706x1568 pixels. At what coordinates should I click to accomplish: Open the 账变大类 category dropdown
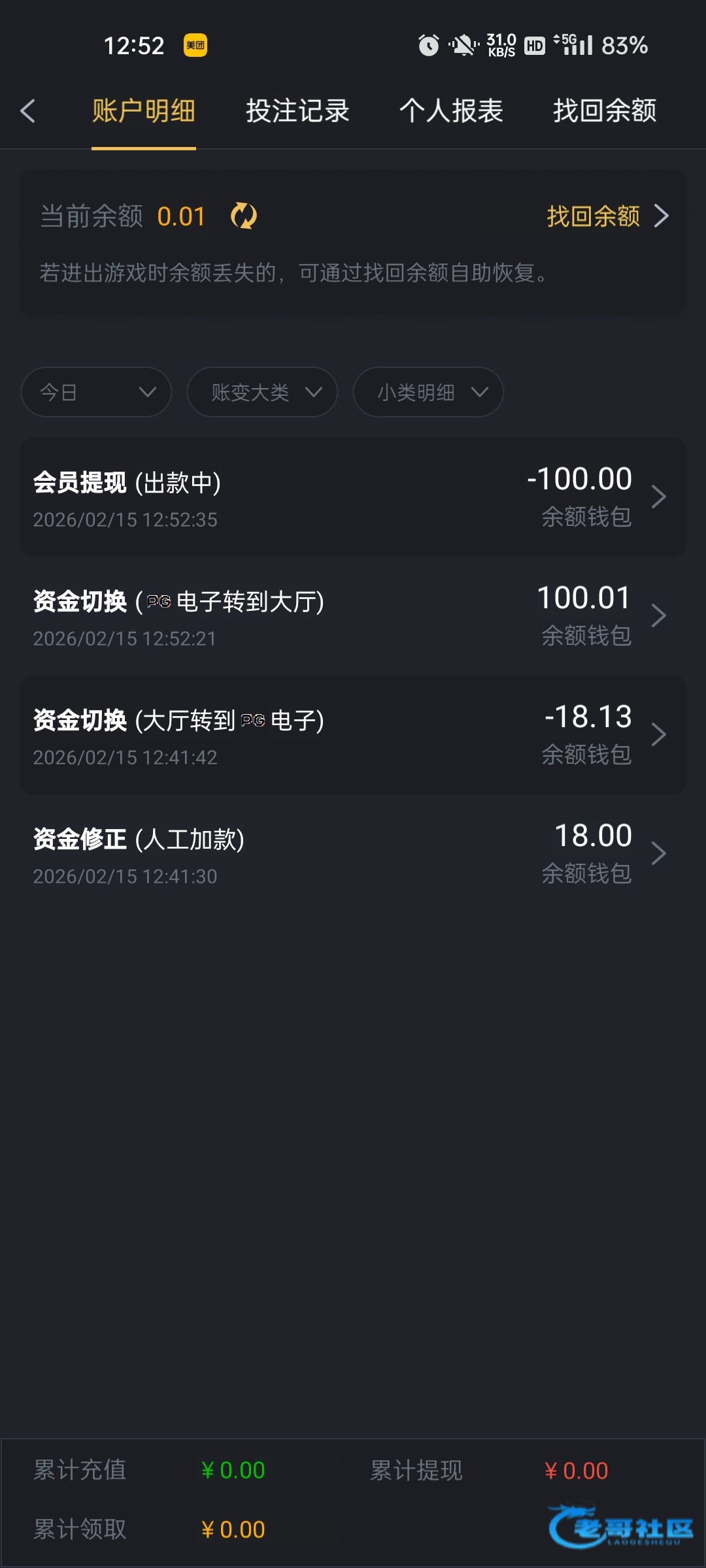tap(262, 392)
